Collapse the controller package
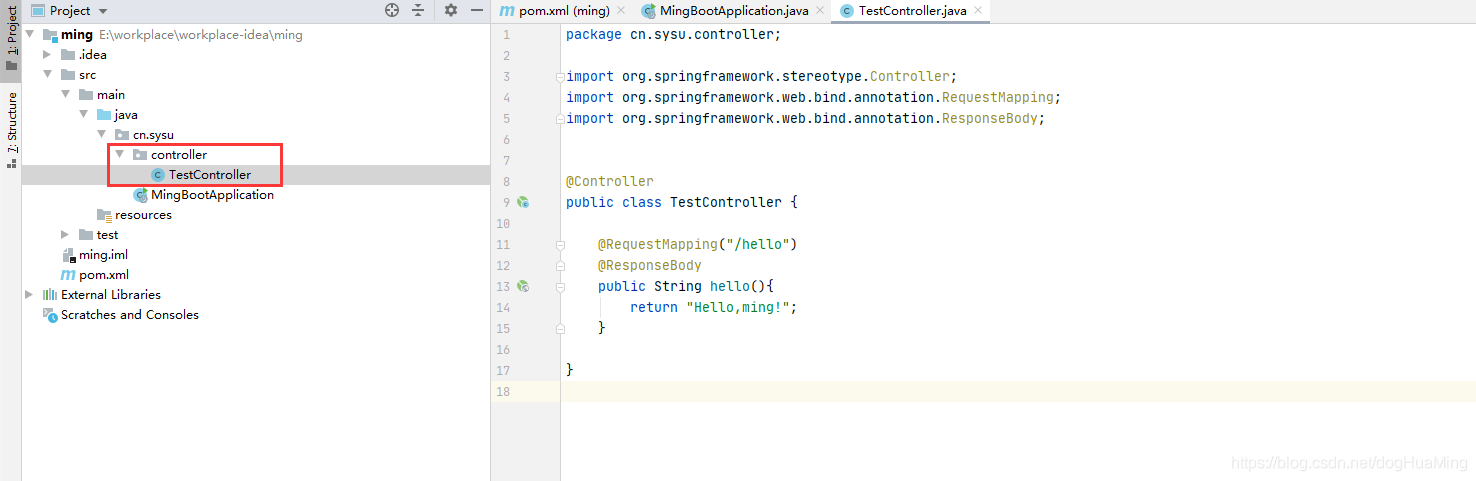The image size is (1476, 481). 119,155
